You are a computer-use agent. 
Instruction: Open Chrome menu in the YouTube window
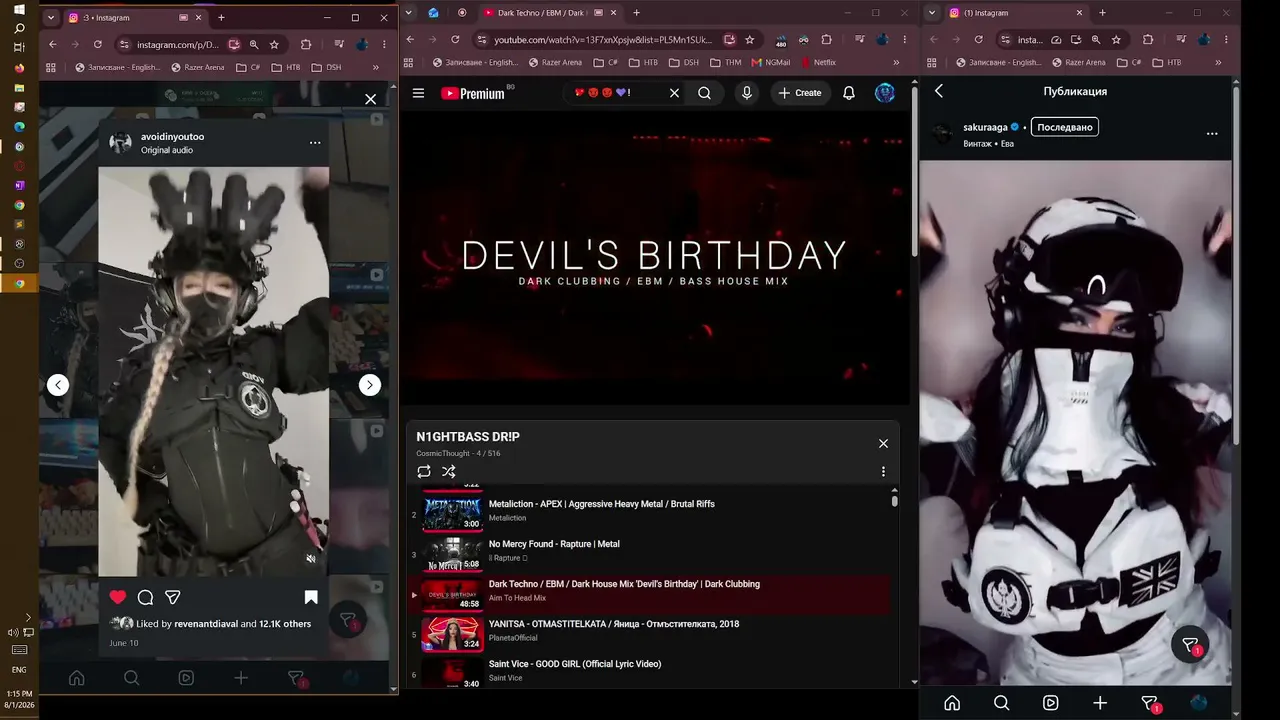[x=903, y=39]
